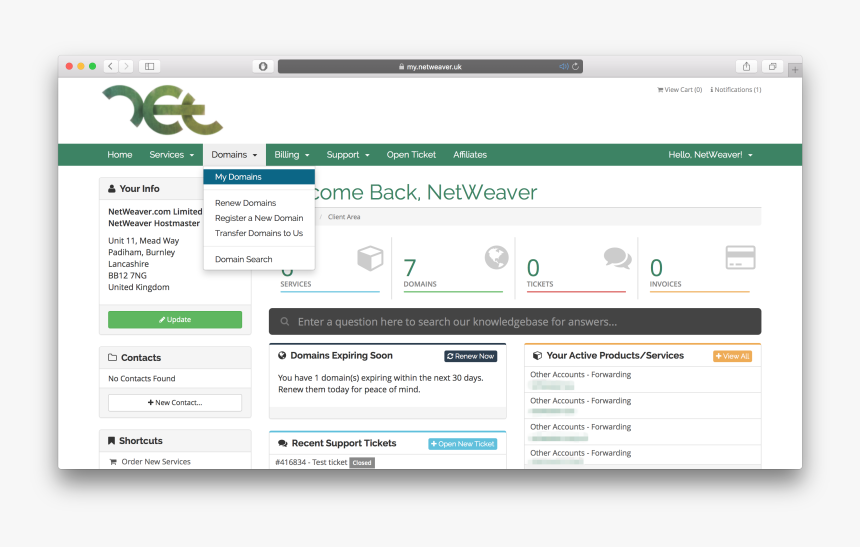Click the address bar showing my.netweaver.uk

click(430, 66)
